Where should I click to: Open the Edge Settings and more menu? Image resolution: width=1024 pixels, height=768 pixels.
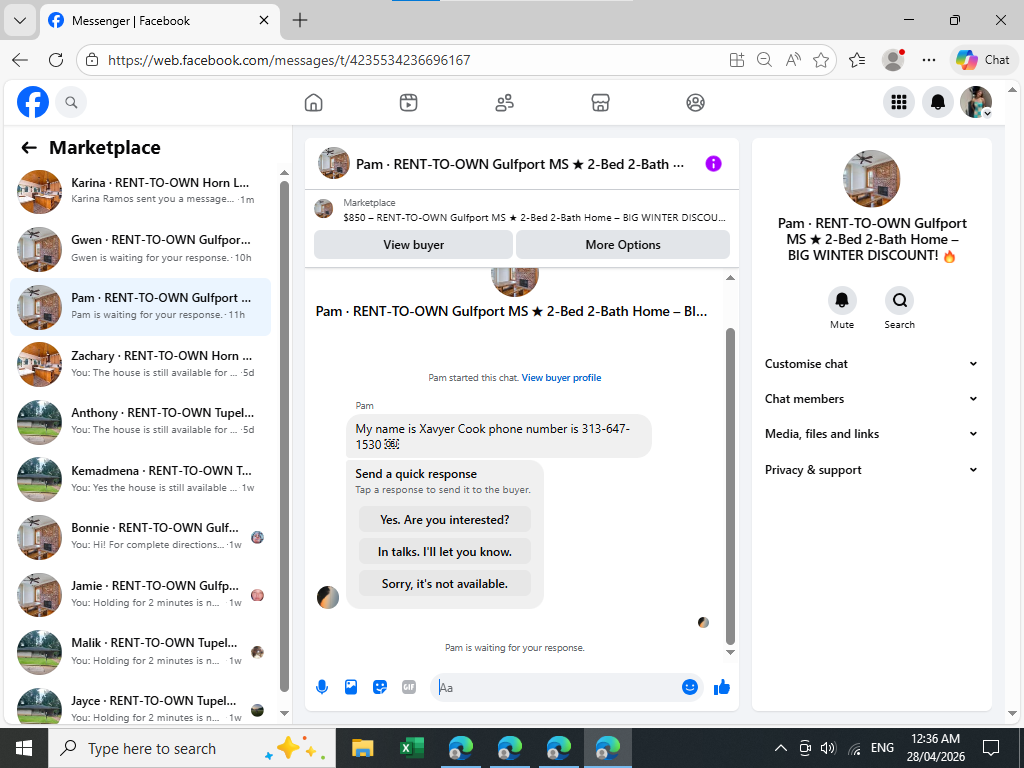tap(929, 60)
